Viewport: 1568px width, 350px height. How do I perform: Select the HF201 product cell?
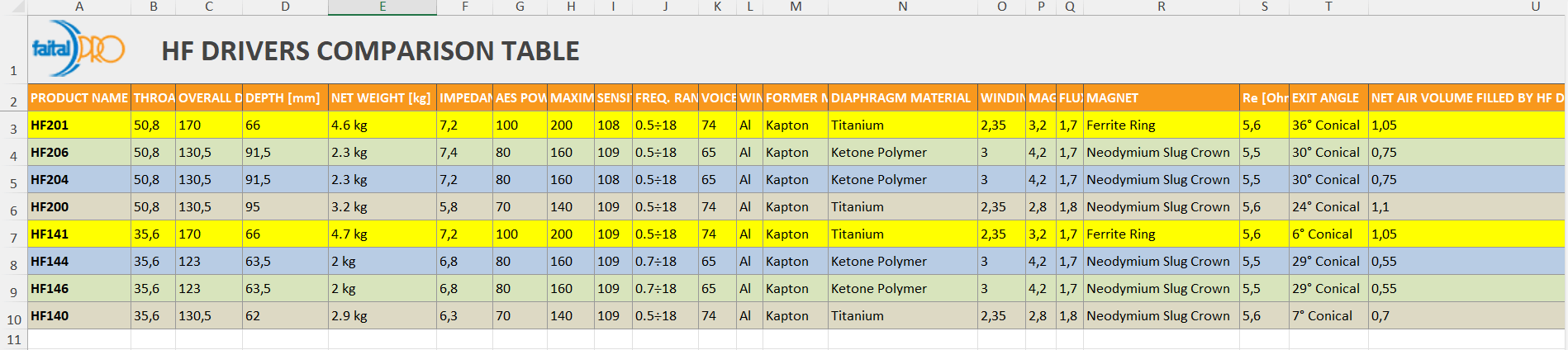pos(79,125)
